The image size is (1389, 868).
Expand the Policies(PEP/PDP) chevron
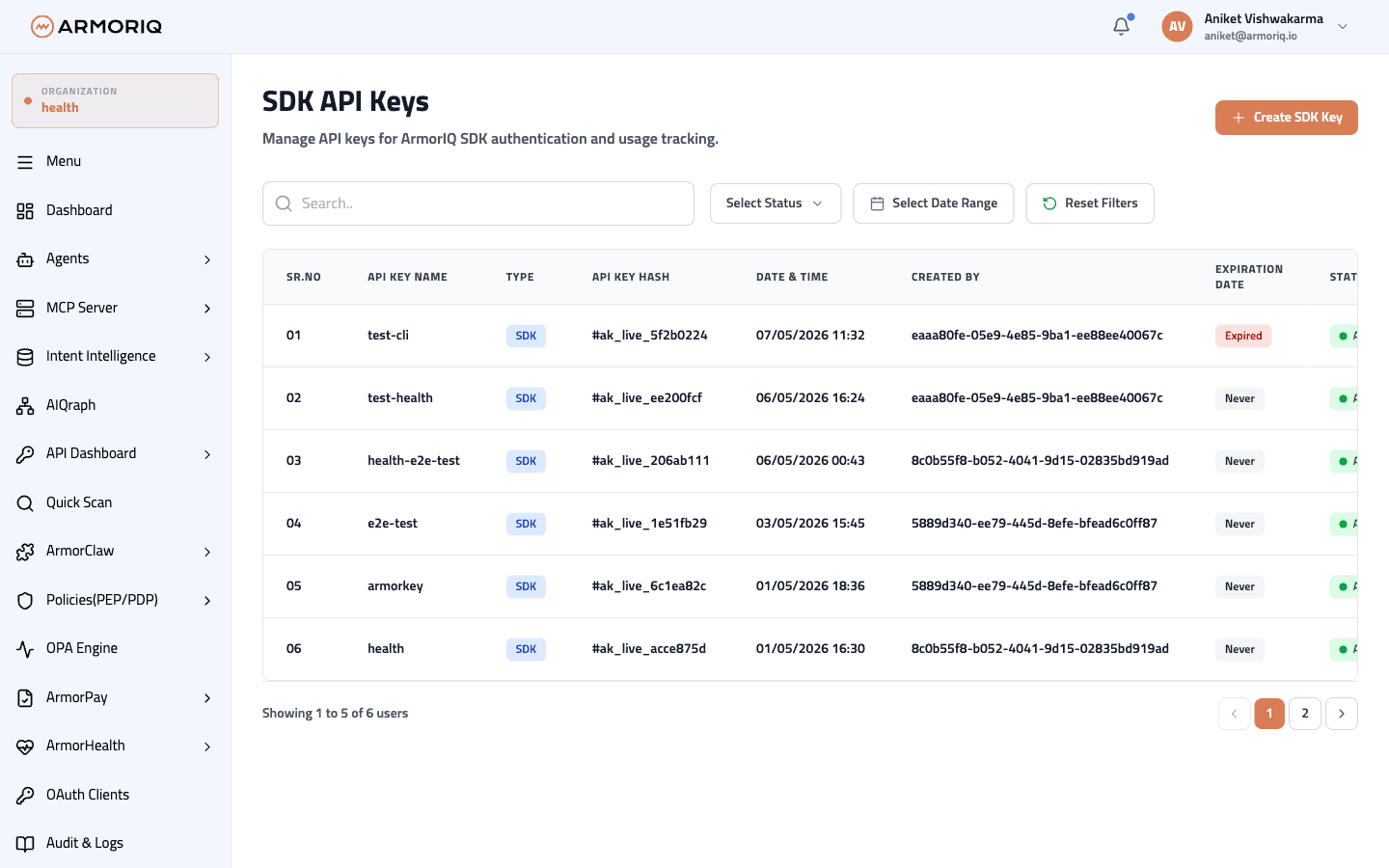pos(207,601)
